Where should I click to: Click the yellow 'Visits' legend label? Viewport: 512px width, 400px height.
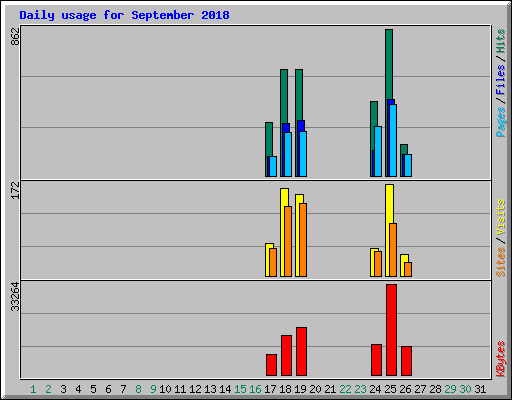pyautogui.click(x=500, y=217)
